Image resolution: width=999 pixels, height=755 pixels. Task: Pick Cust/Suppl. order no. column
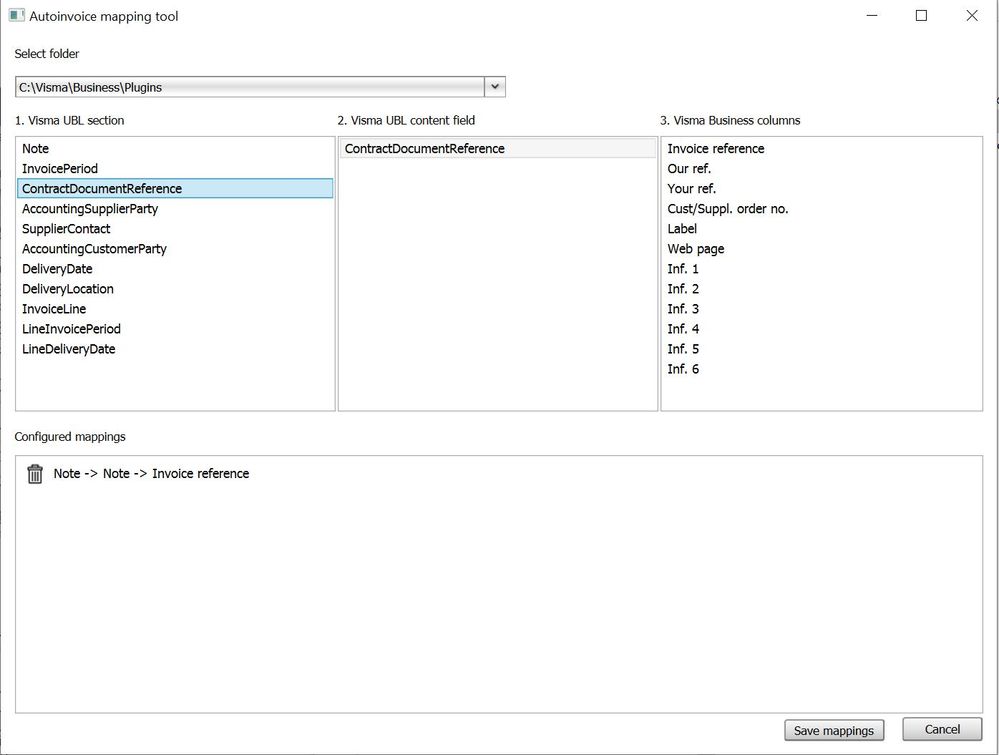821,208
